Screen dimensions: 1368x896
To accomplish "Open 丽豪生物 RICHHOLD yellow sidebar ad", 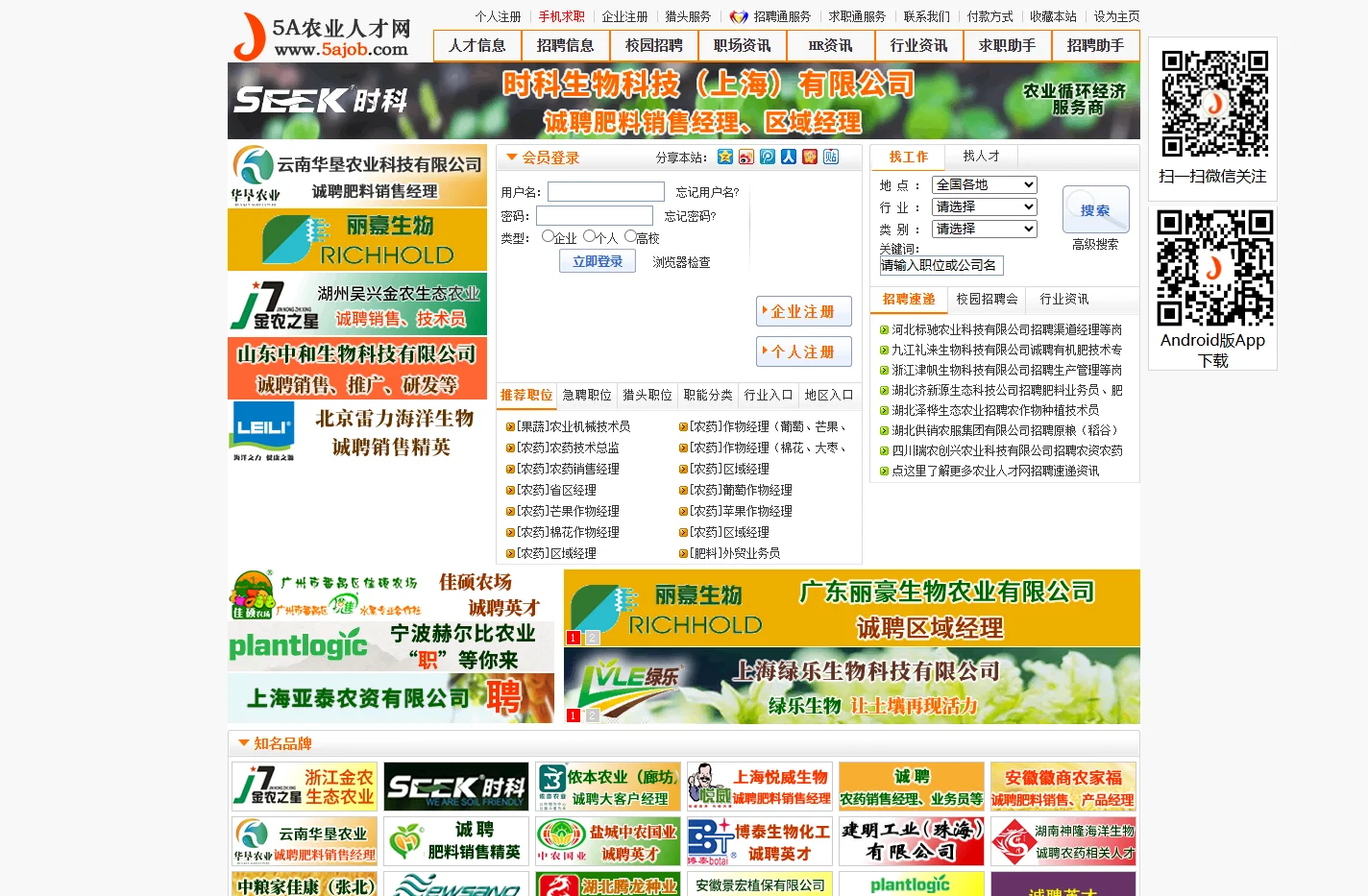I will tap(357, 239).
